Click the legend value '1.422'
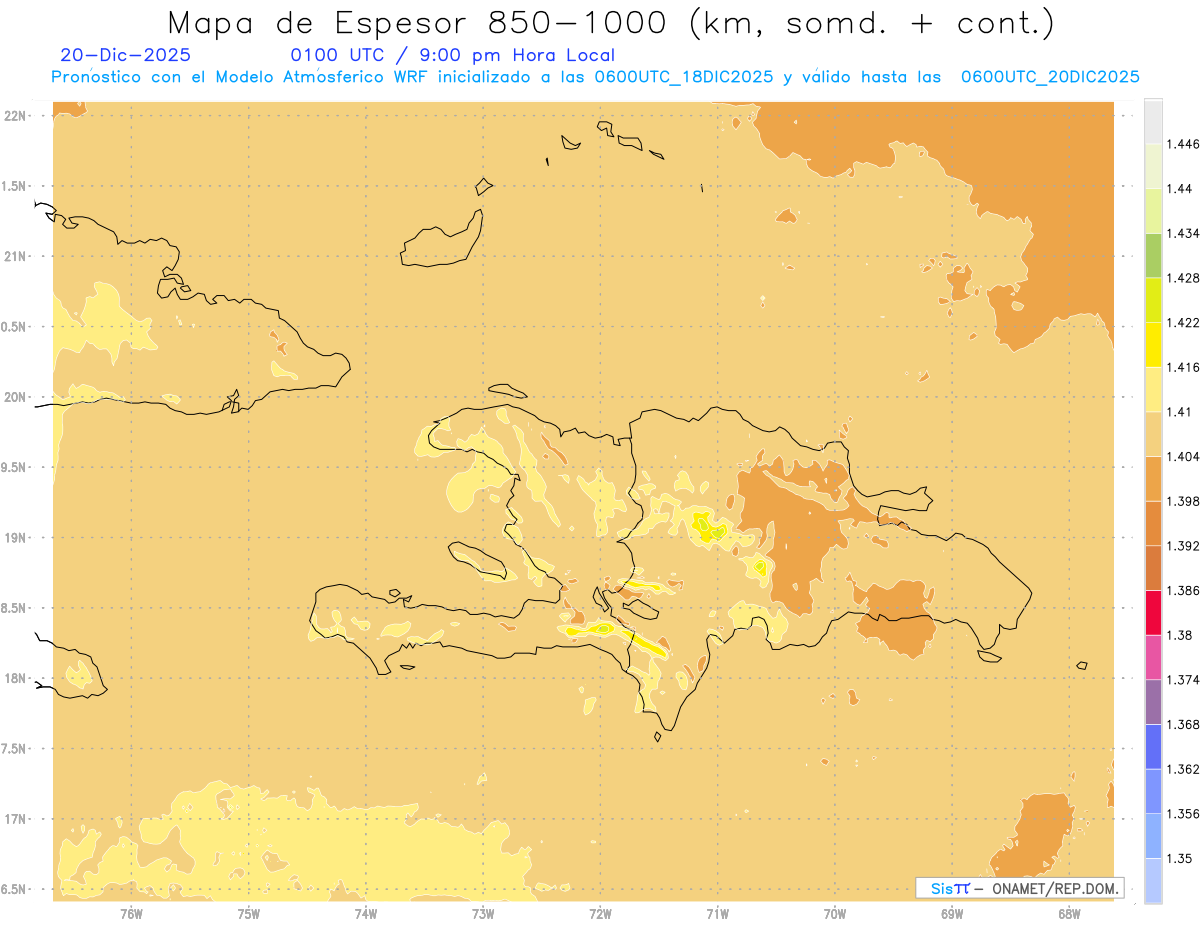Screen dimensions: 1200x927 pos(1183,323)
